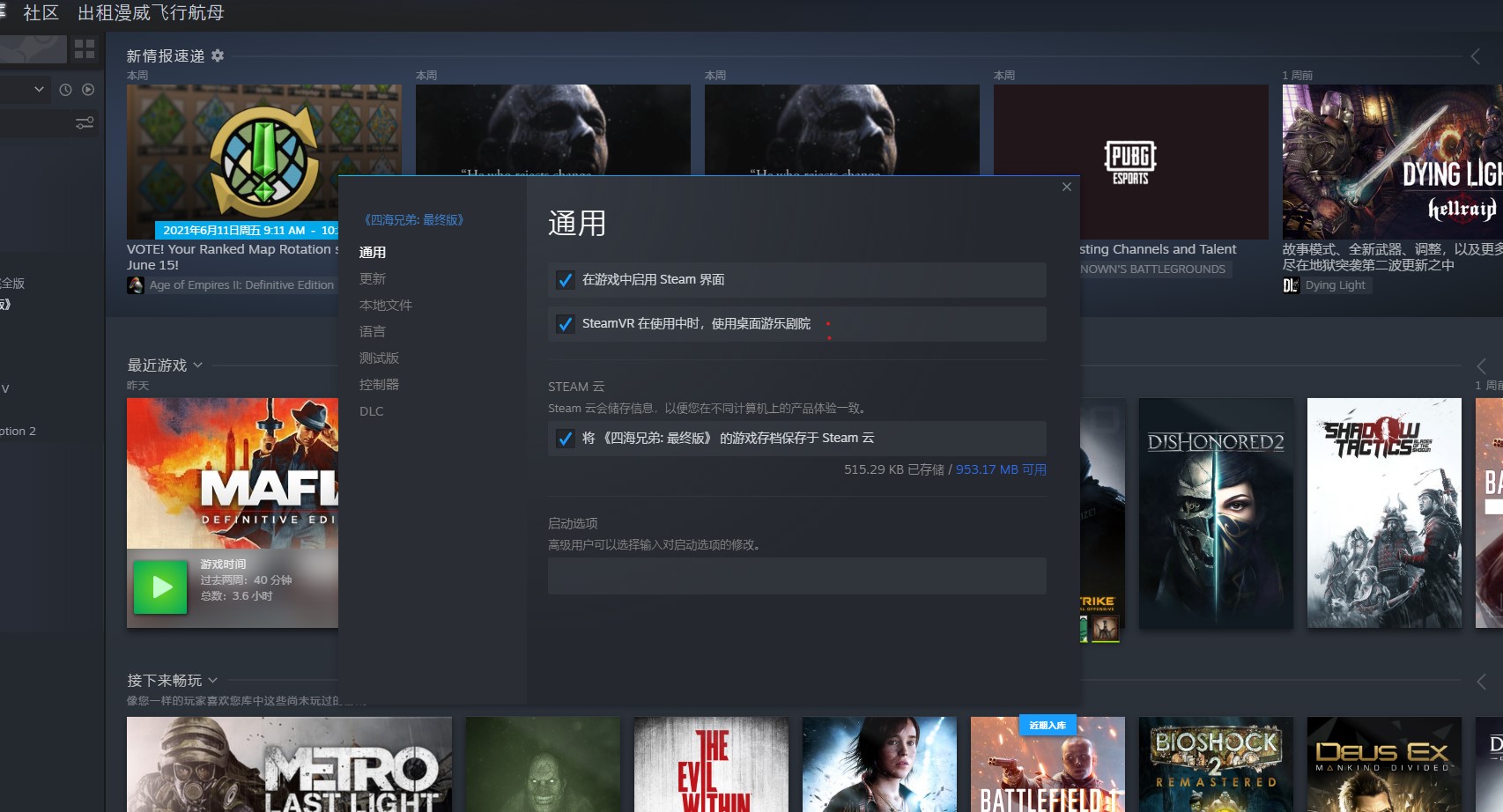
Task: Toggle Steam Cloud saves for Mafia
Action: pos(565,438)
